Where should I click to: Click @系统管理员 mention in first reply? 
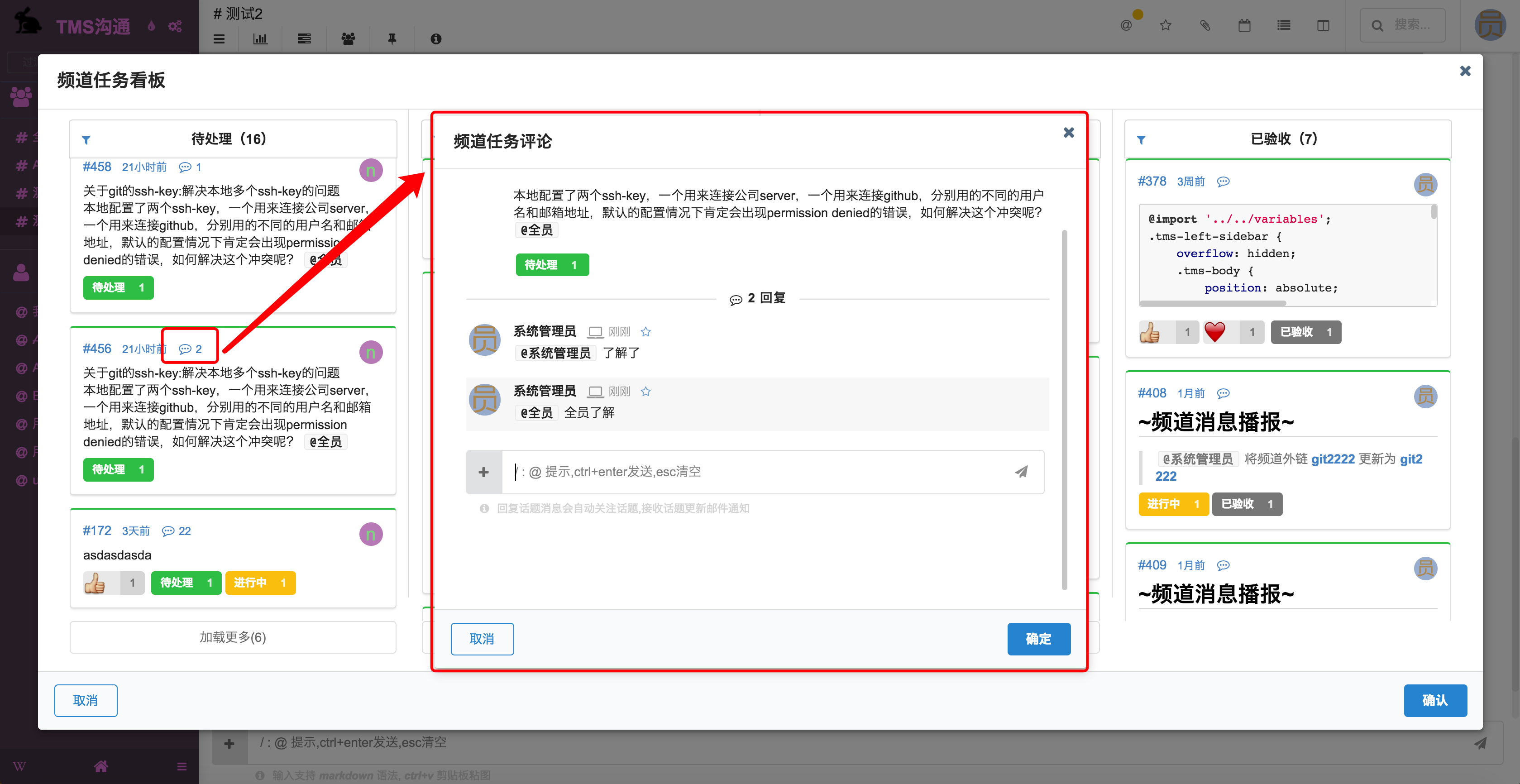(x=555, y=353)
